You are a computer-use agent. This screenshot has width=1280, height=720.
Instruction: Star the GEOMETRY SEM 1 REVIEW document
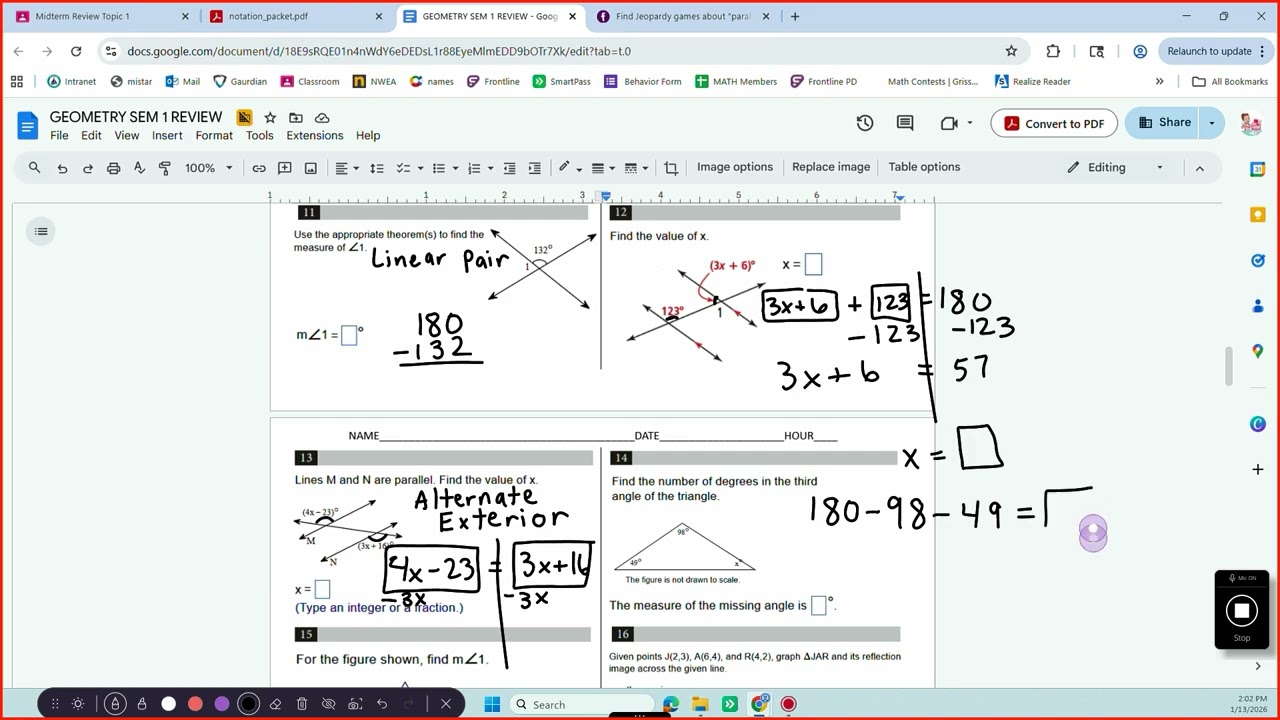click(270, 118)
